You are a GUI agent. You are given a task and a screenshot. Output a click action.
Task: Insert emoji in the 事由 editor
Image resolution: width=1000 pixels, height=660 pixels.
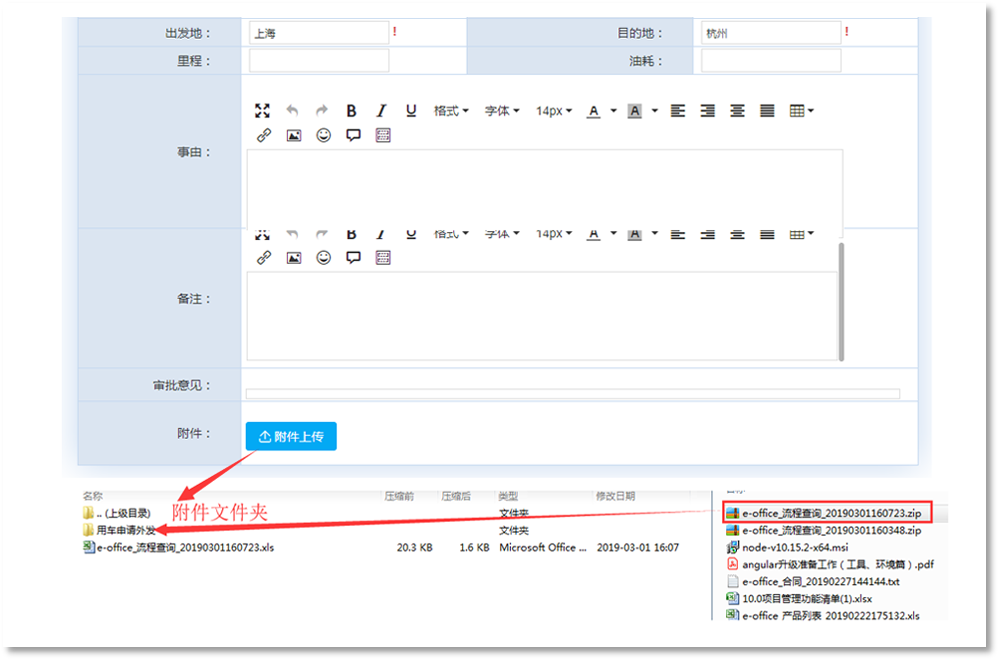point(323,135)
